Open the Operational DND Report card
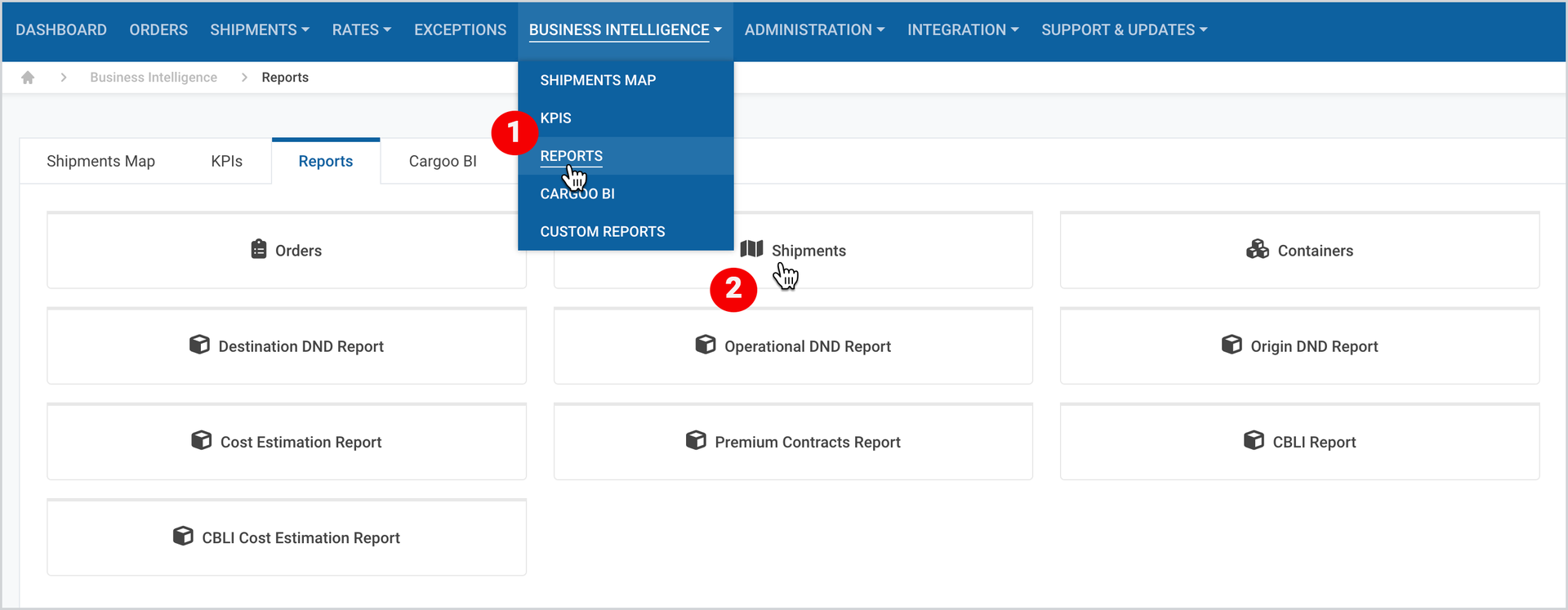 click(x=793, y=345)
